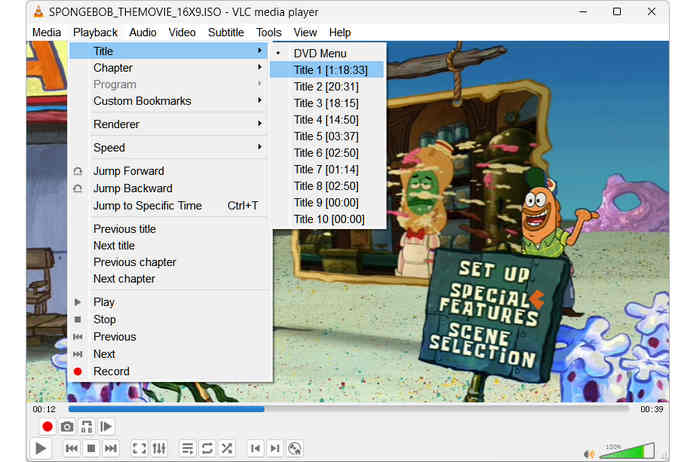Select Title 5 [03:37]

tap(328, 136)
